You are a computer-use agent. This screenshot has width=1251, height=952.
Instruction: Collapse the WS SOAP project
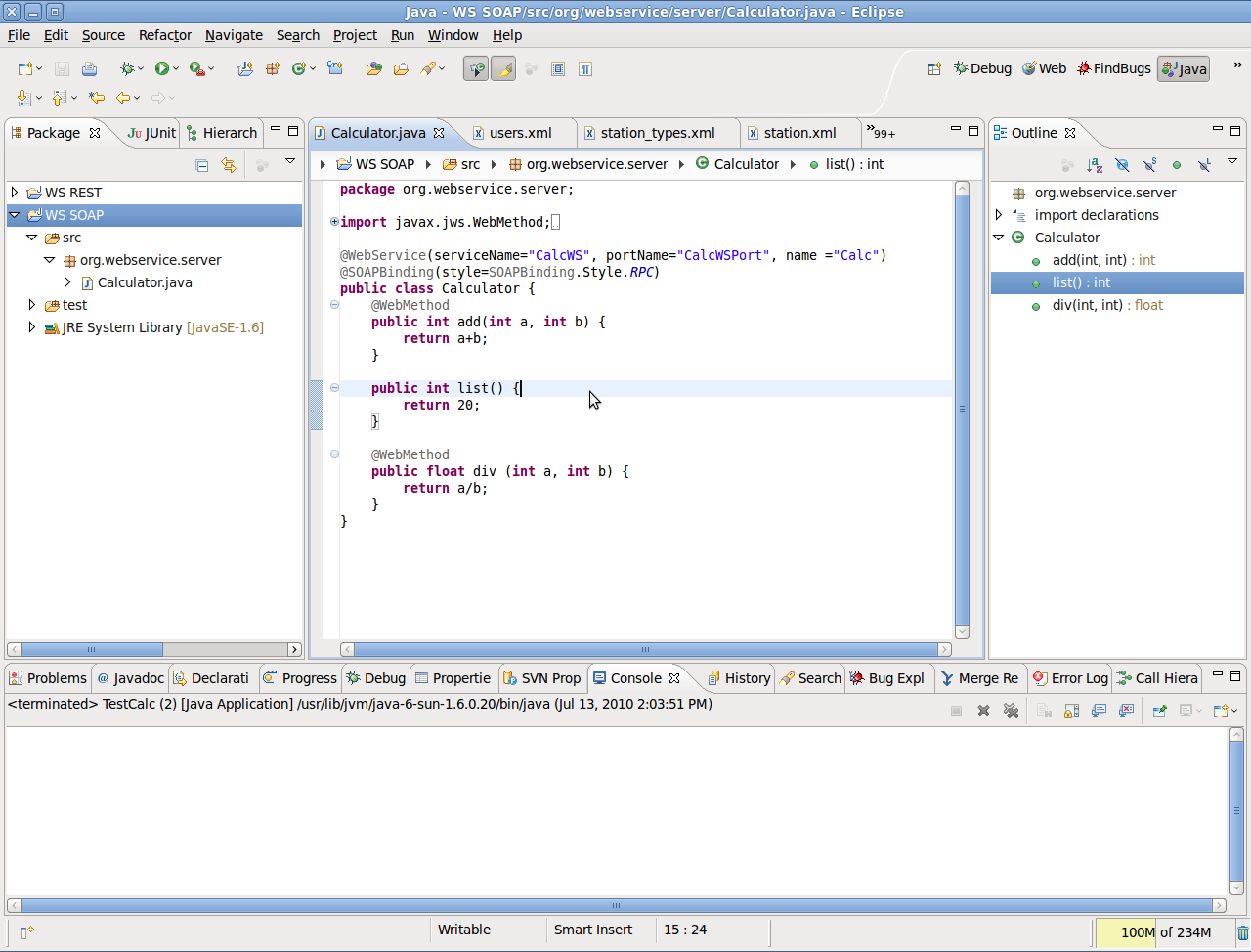pos(15,215)
